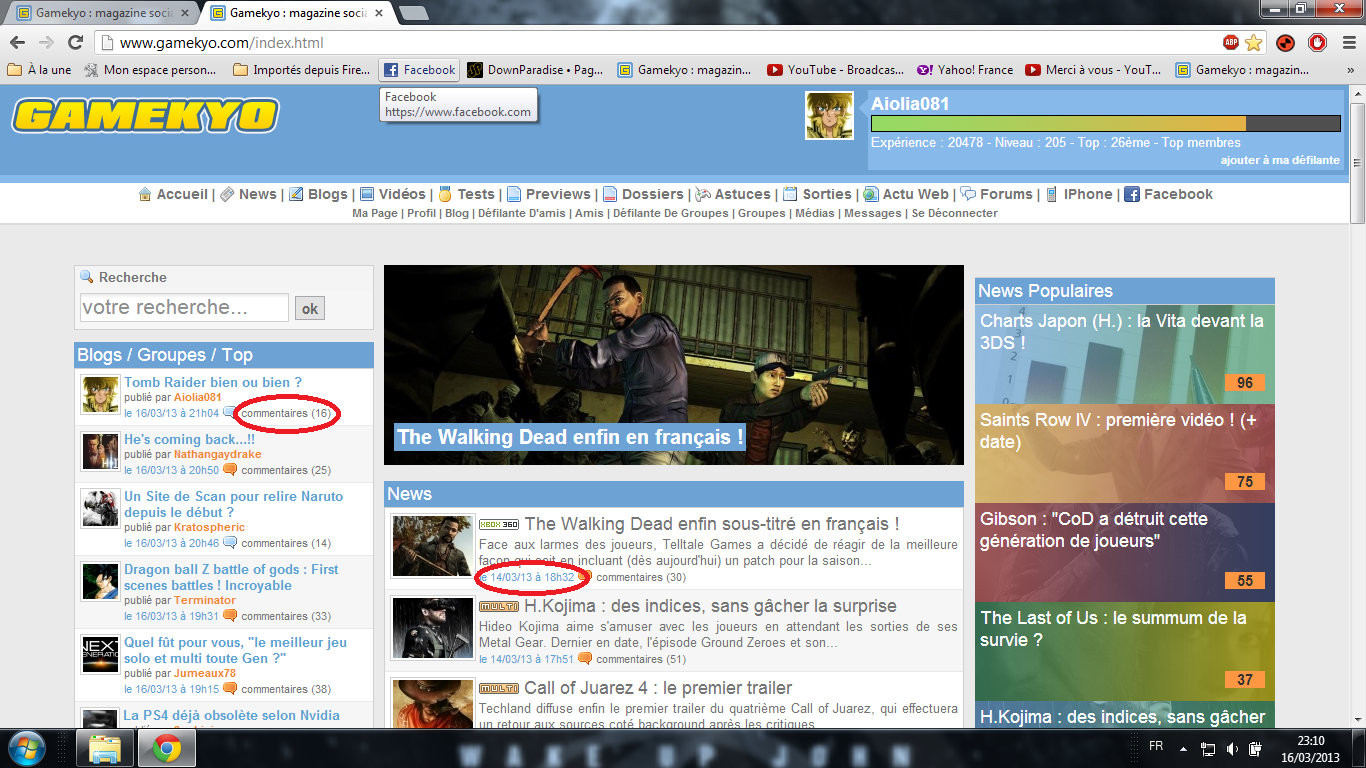1366x768 pixels.
Task: Click Se Déconnecter link
Action: click(955, 213)
